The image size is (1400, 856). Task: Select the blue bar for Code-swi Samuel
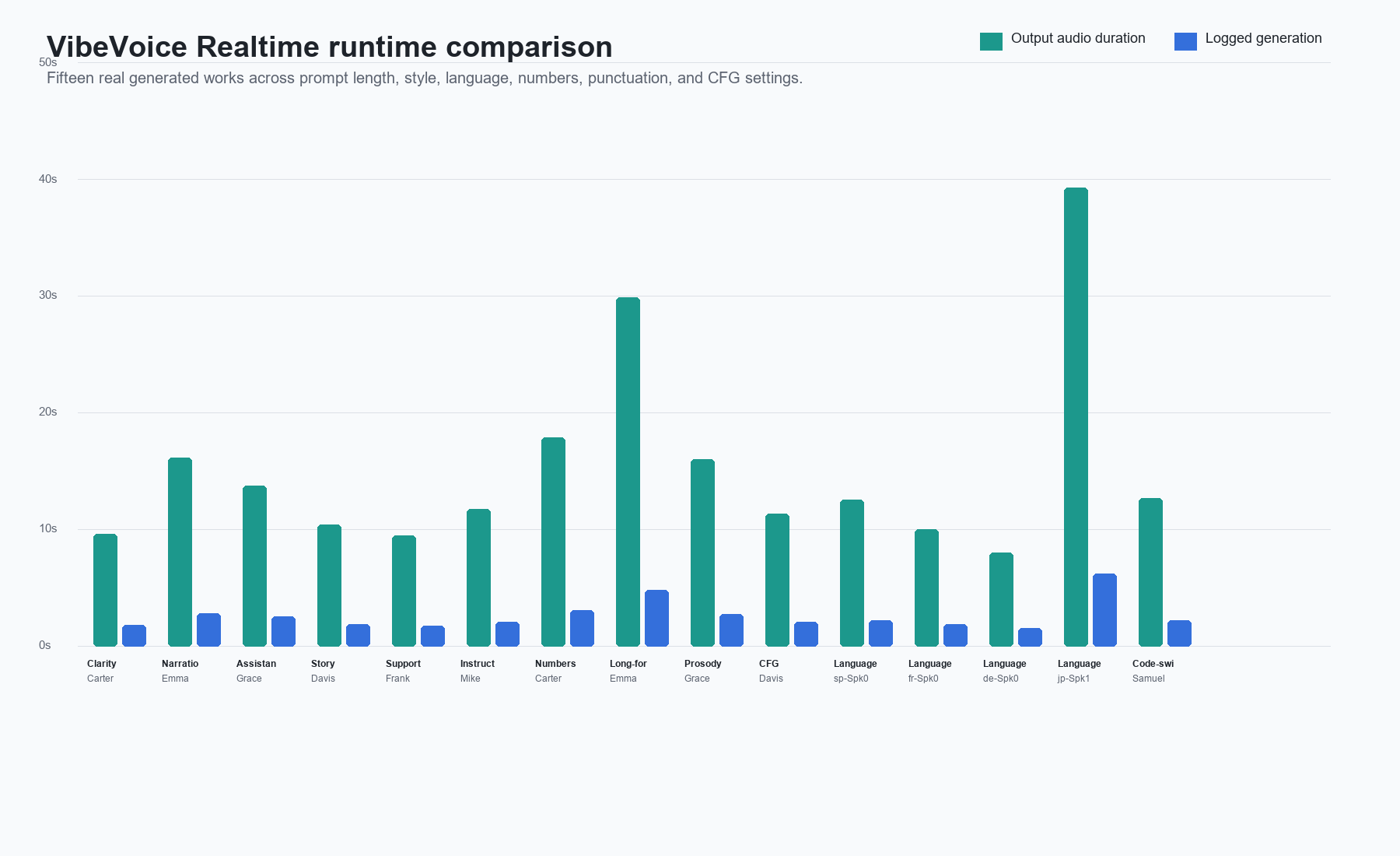[x=1179, y=633]
